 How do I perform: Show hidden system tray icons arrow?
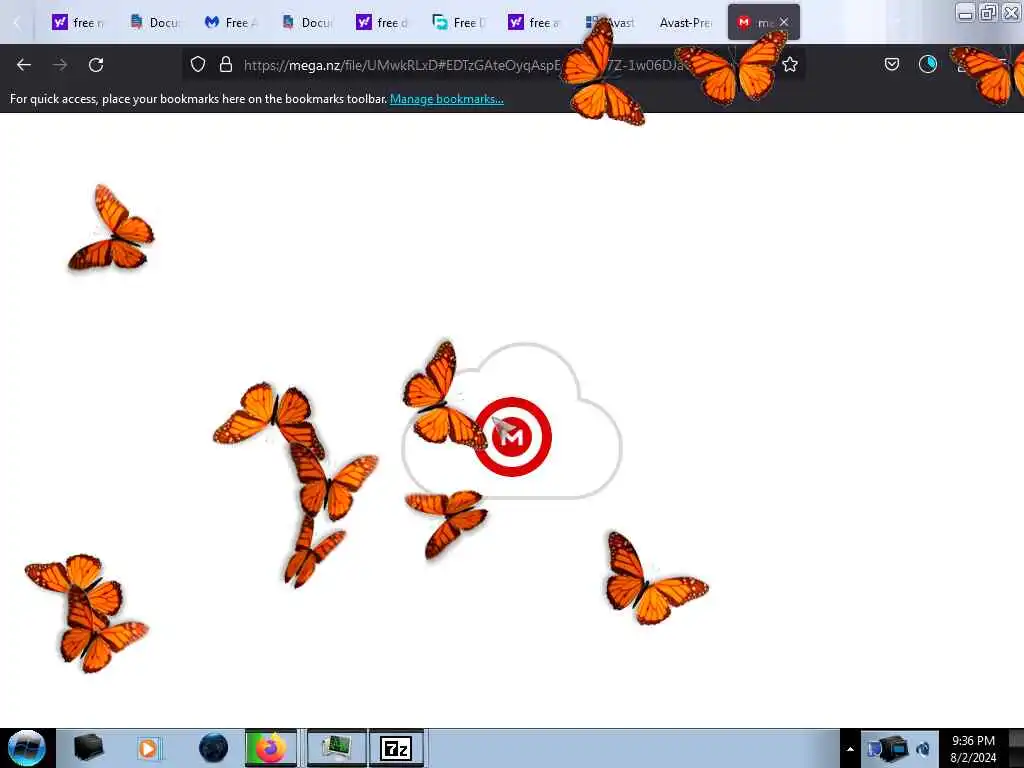tap(850, 749)
